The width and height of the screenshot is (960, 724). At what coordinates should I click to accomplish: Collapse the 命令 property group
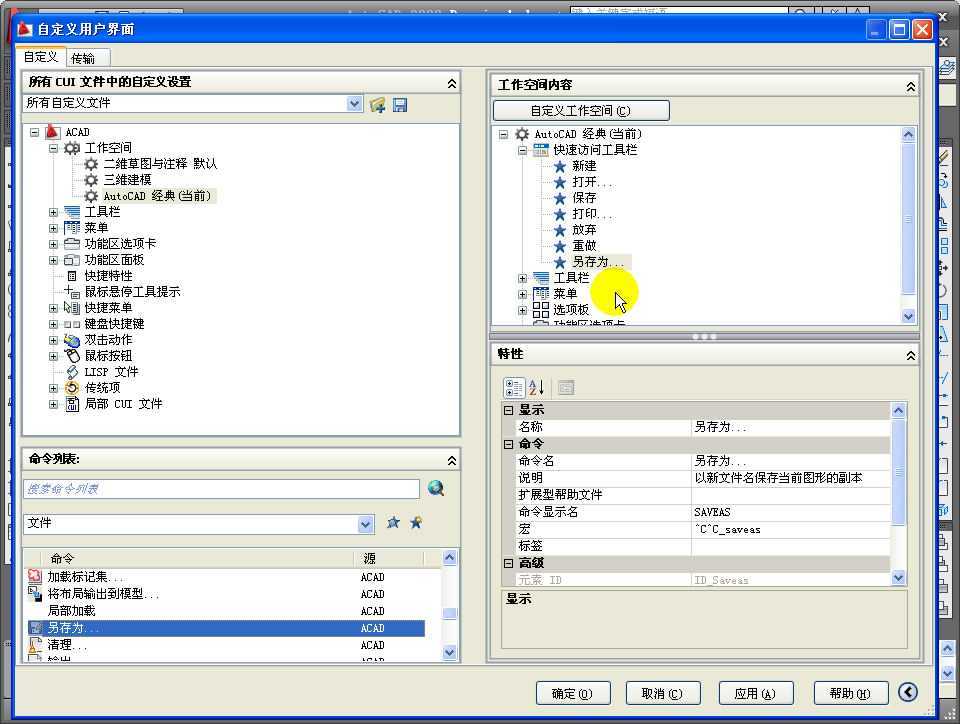(x=508, y=444)
